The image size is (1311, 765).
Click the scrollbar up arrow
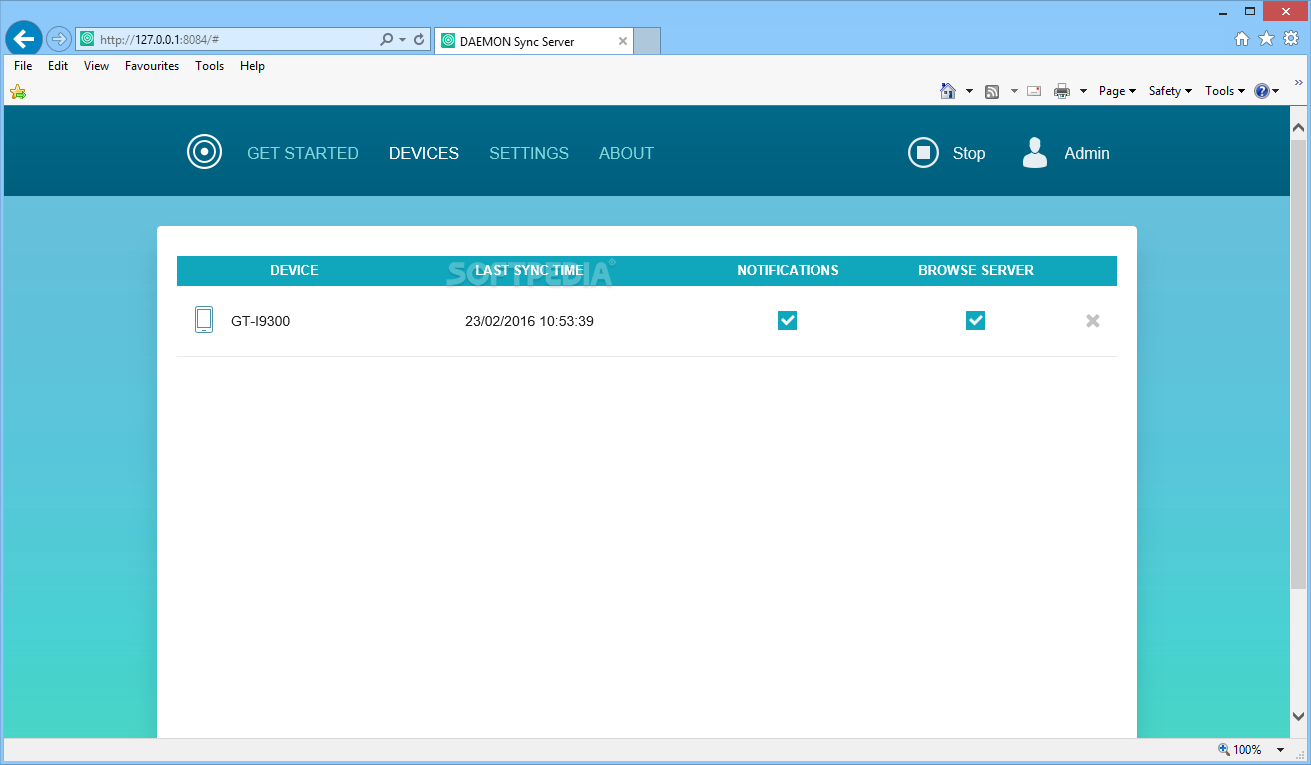[1298, 128]
